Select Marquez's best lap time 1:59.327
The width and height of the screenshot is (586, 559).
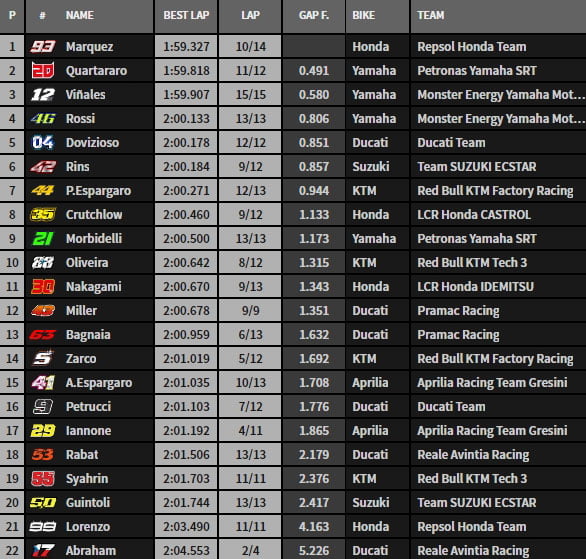point(186,47)
